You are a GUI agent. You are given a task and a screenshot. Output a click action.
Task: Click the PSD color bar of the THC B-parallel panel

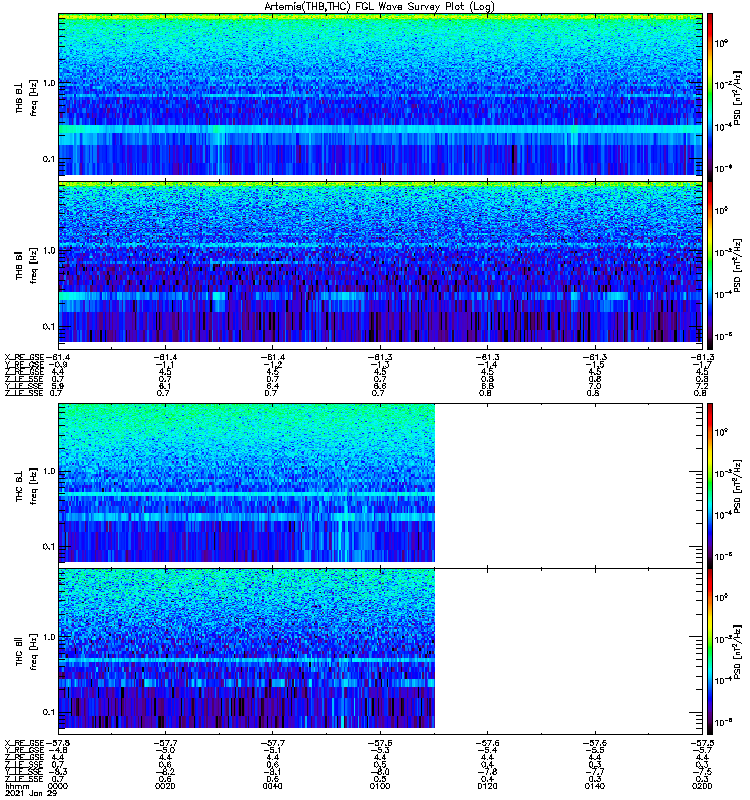click(710, 652)
